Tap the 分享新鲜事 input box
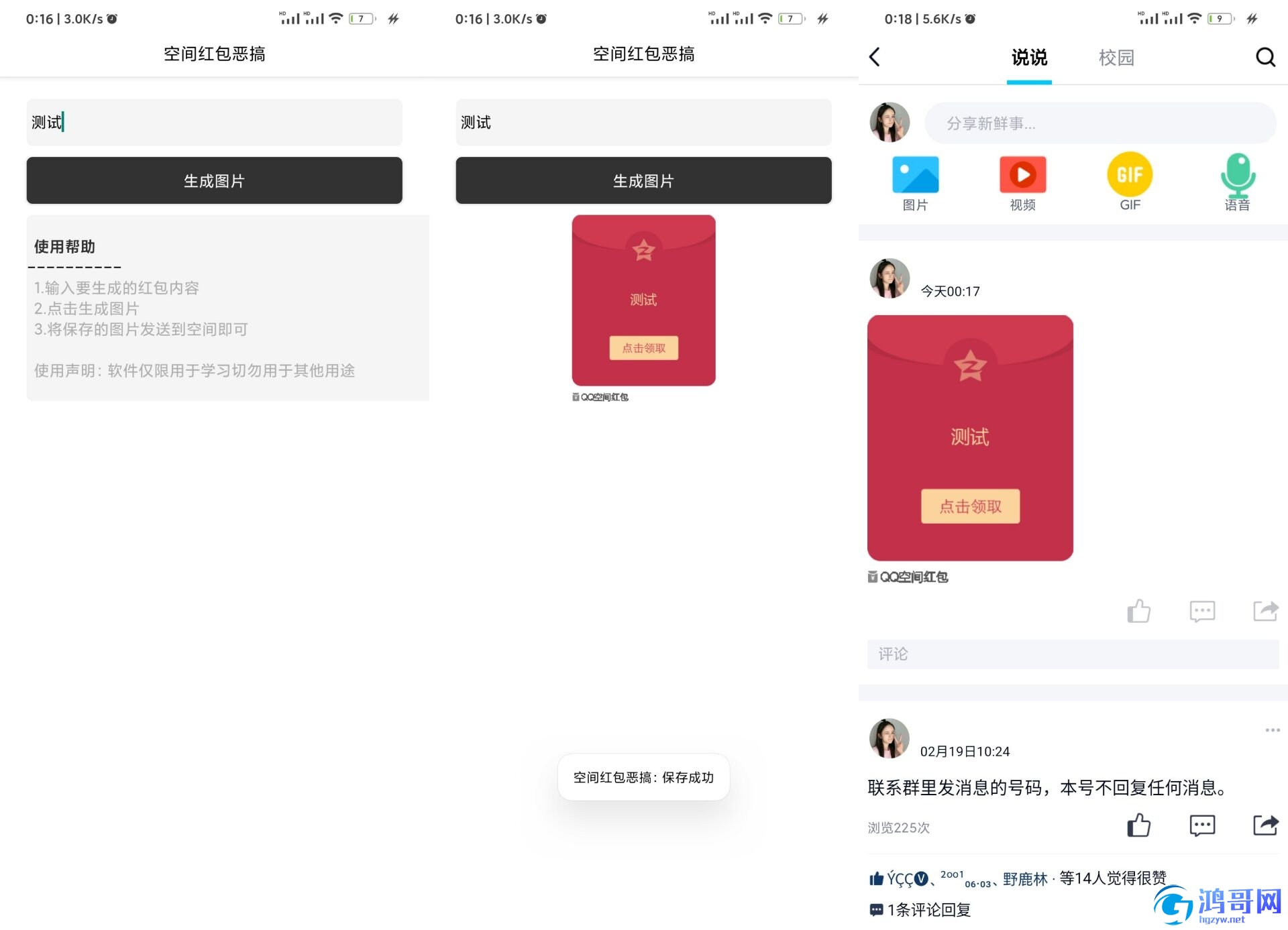This screenshot has height=930, width=1288. [x=1100, y=123]
